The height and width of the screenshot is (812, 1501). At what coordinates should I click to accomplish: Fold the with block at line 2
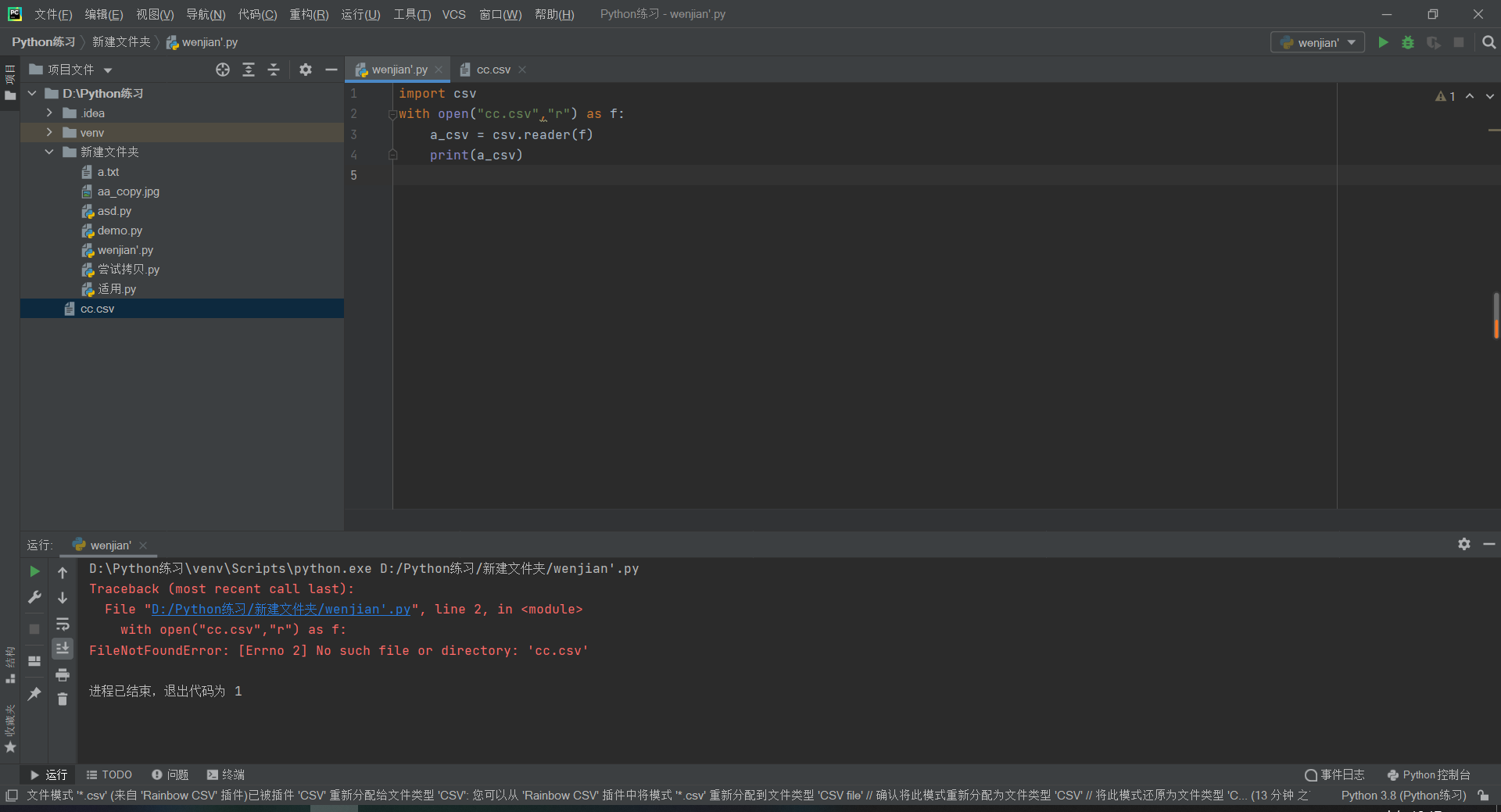pos(392,114)
